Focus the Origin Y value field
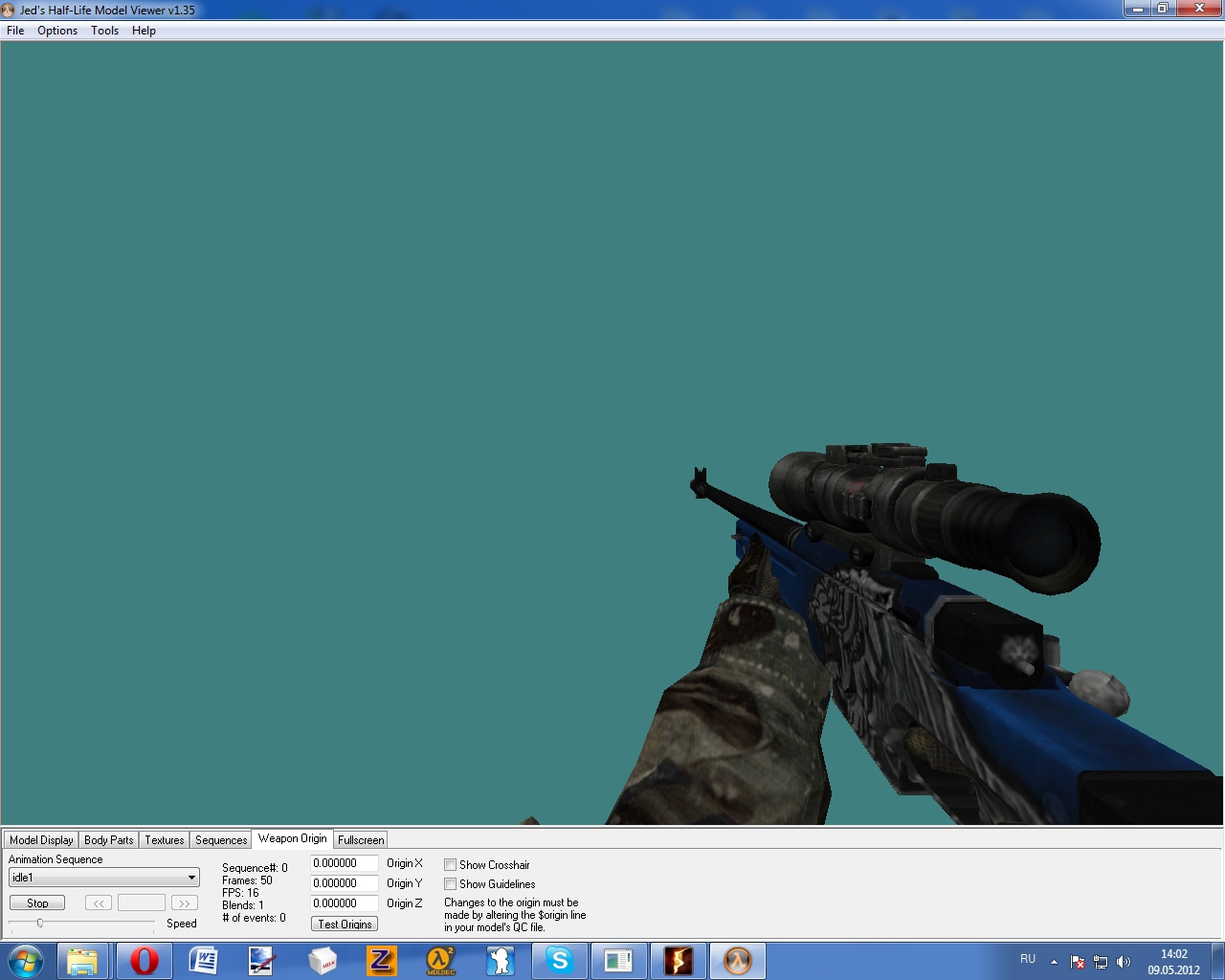 (344, 883)
